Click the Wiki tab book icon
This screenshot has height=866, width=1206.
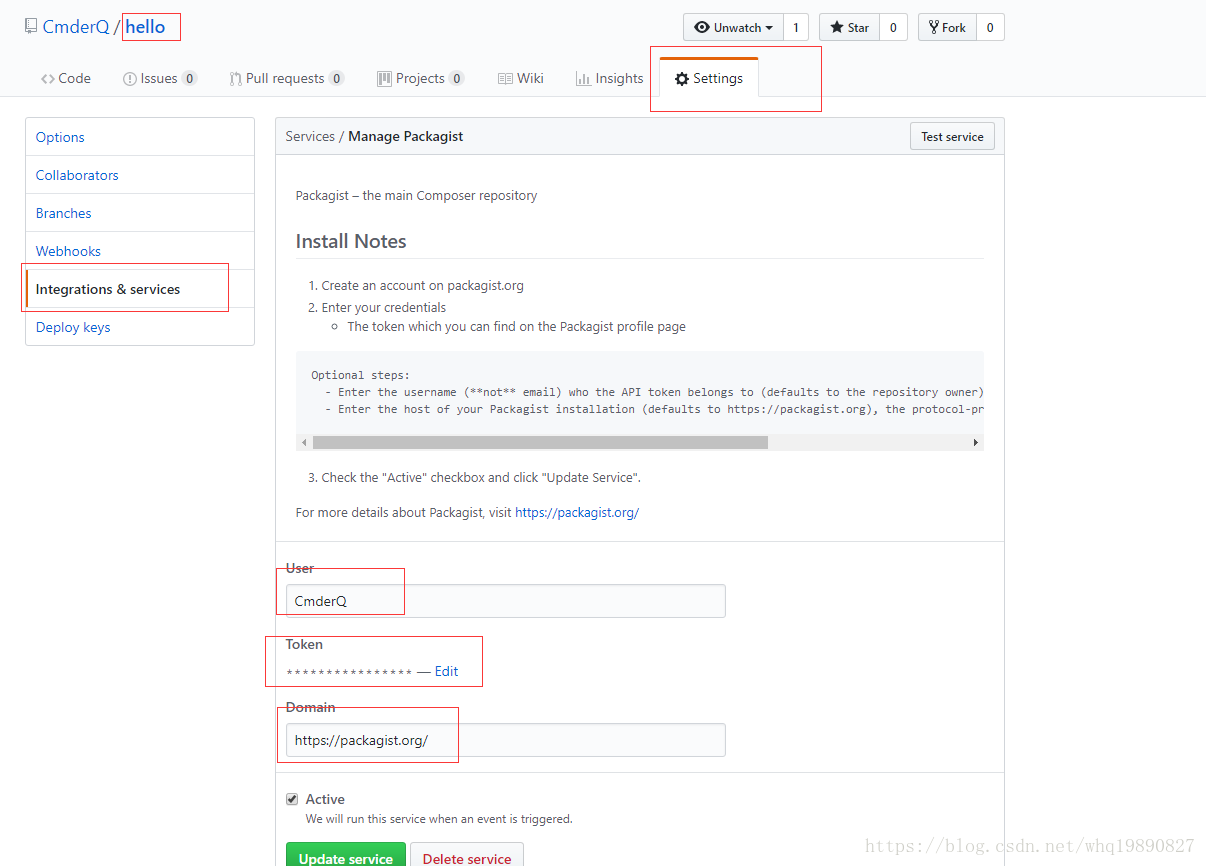click(505, 79)
